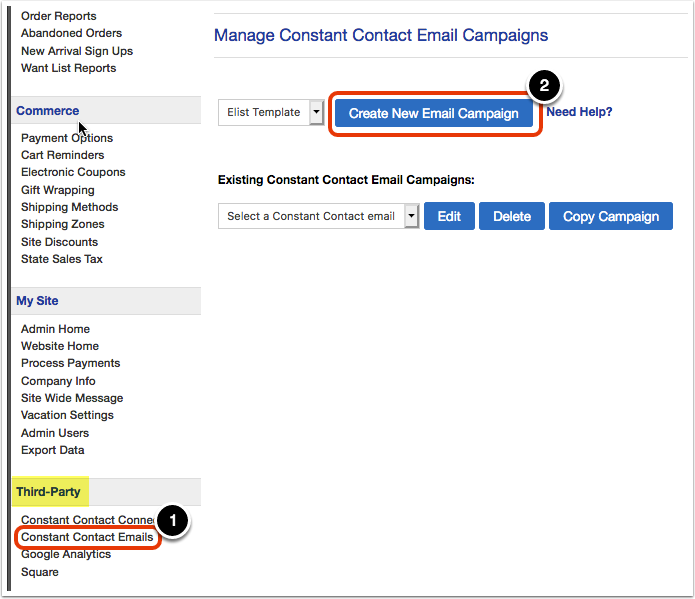Screen dimensions: 695x599
Task: Click the Manage Constant Contact Email Campaigns heading
Action: pos(381,35)
